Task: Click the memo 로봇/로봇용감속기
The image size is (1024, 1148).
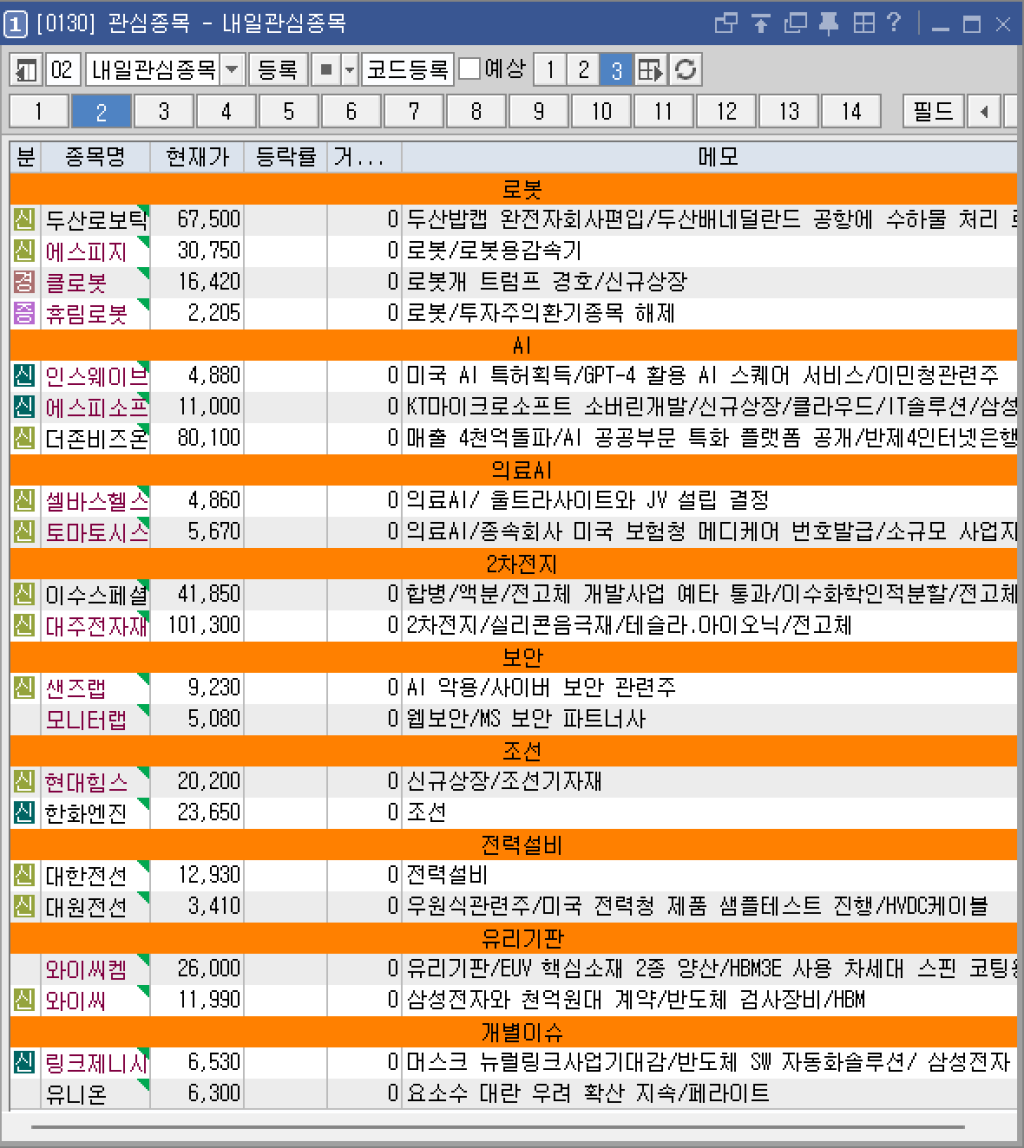Action: (x=494, y=251)
